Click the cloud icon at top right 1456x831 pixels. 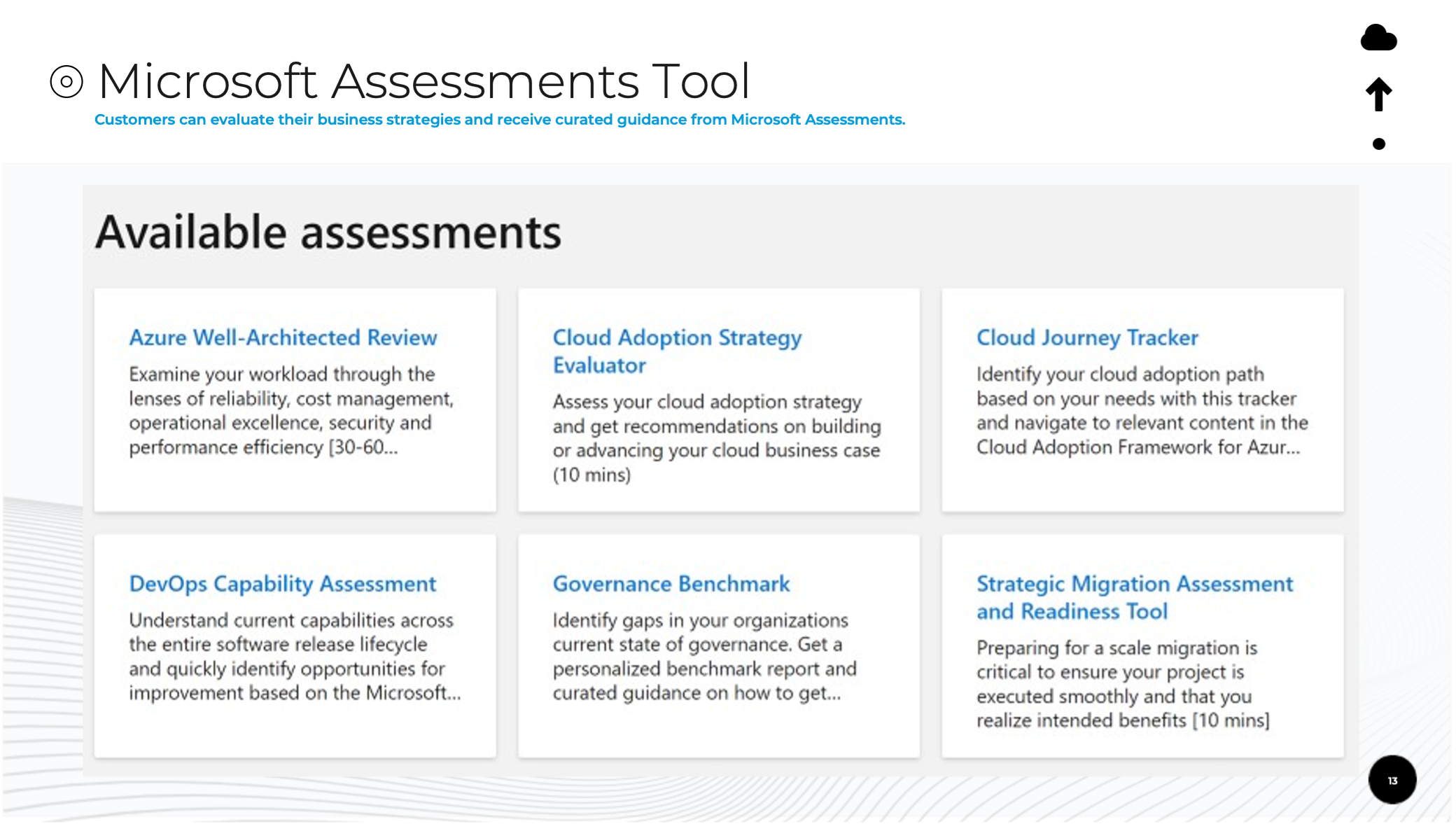(1378, 37)
